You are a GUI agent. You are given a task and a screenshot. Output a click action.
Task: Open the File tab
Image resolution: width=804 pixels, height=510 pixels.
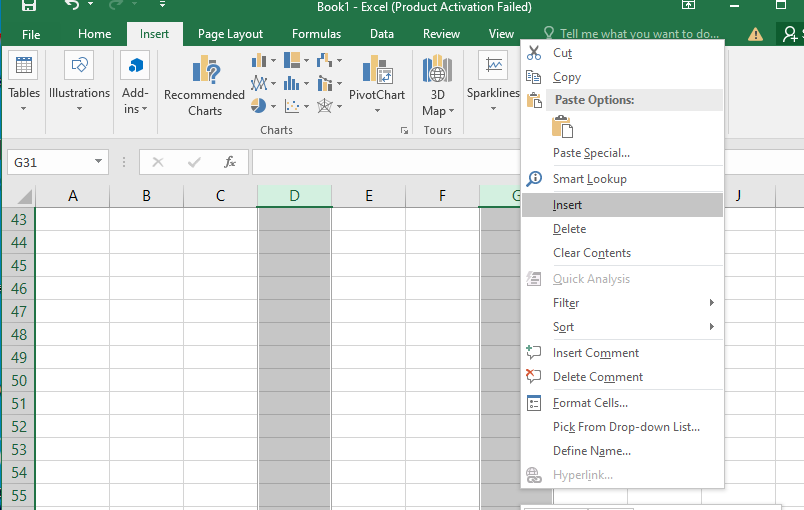click(x=31, y=34)
